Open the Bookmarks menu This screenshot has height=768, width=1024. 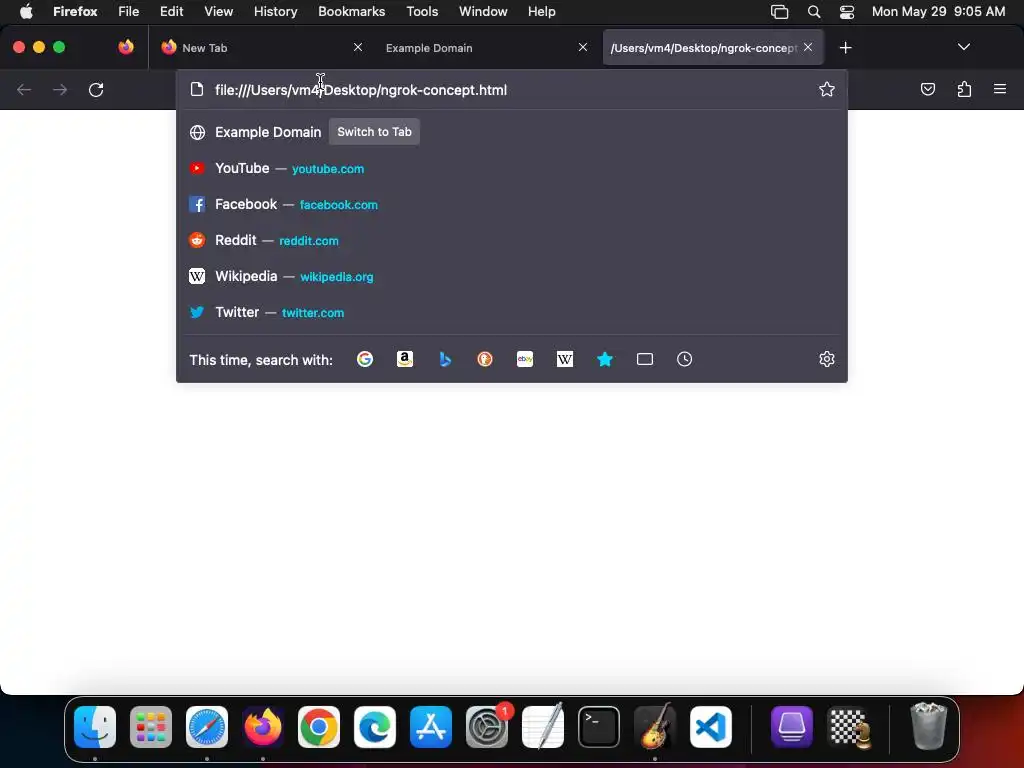pos(351,12)
